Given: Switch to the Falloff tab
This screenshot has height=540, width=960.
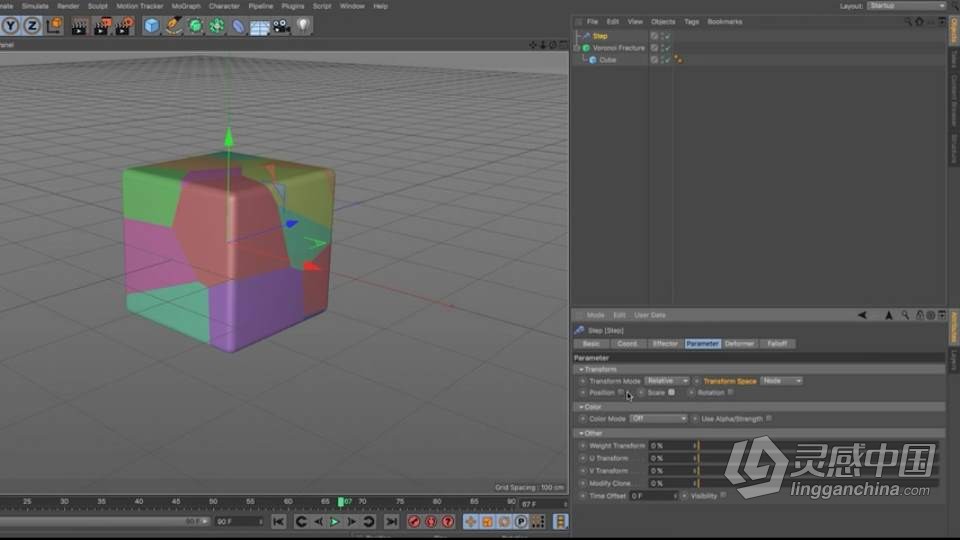Looking at the screenshot, I should [x=777, y=344].
